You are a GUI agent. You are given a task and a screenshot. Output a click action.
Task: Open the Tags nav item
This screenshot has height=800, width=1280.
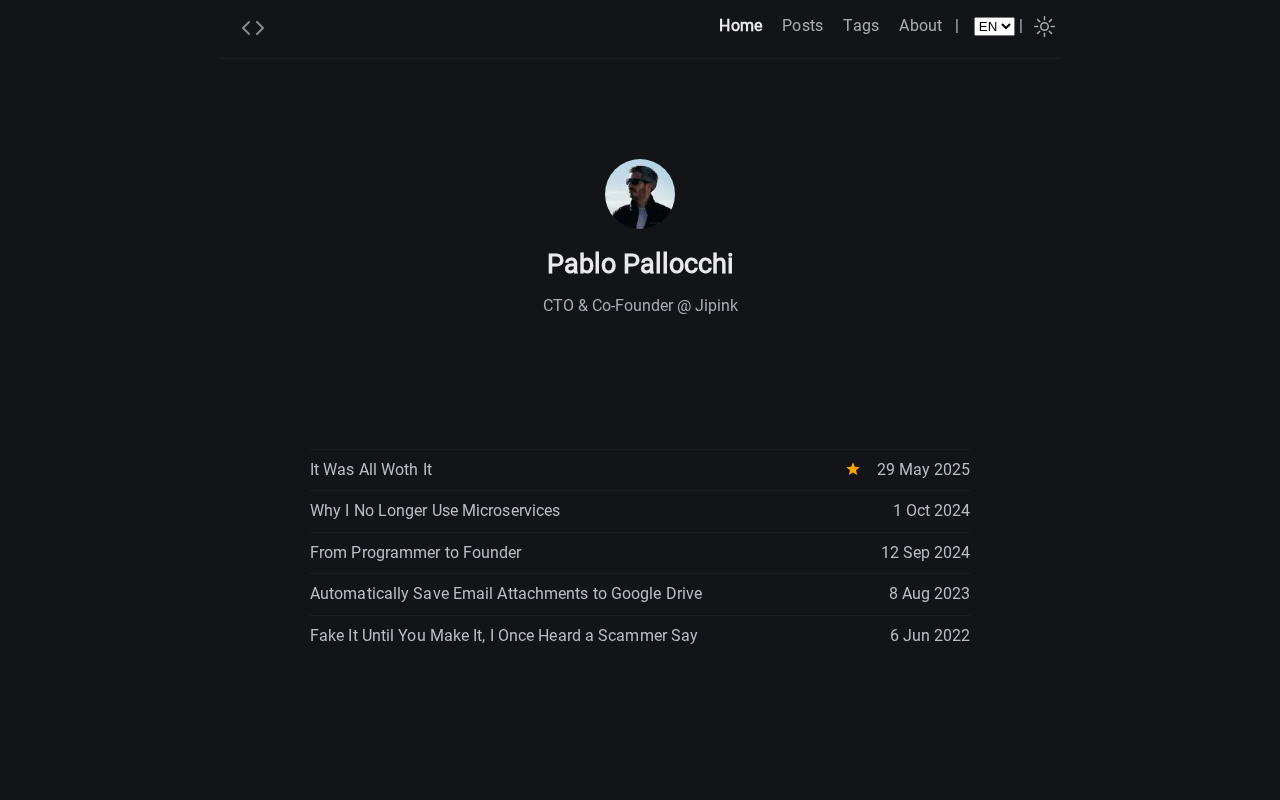pyautogui.click(x=861, y=26)
